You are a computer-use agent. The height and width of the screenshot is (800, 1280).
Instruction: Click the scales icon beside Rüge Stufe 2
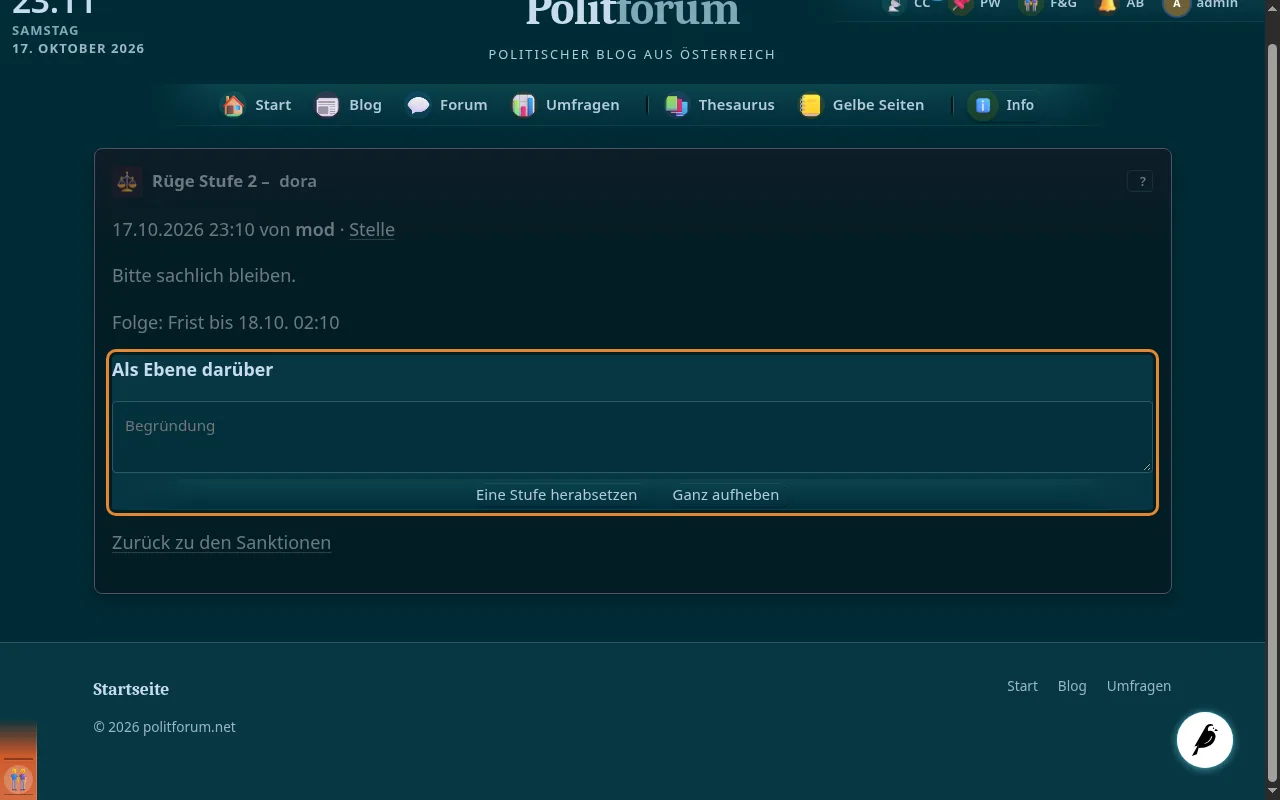pyautogui.click(x=127, y=181)
